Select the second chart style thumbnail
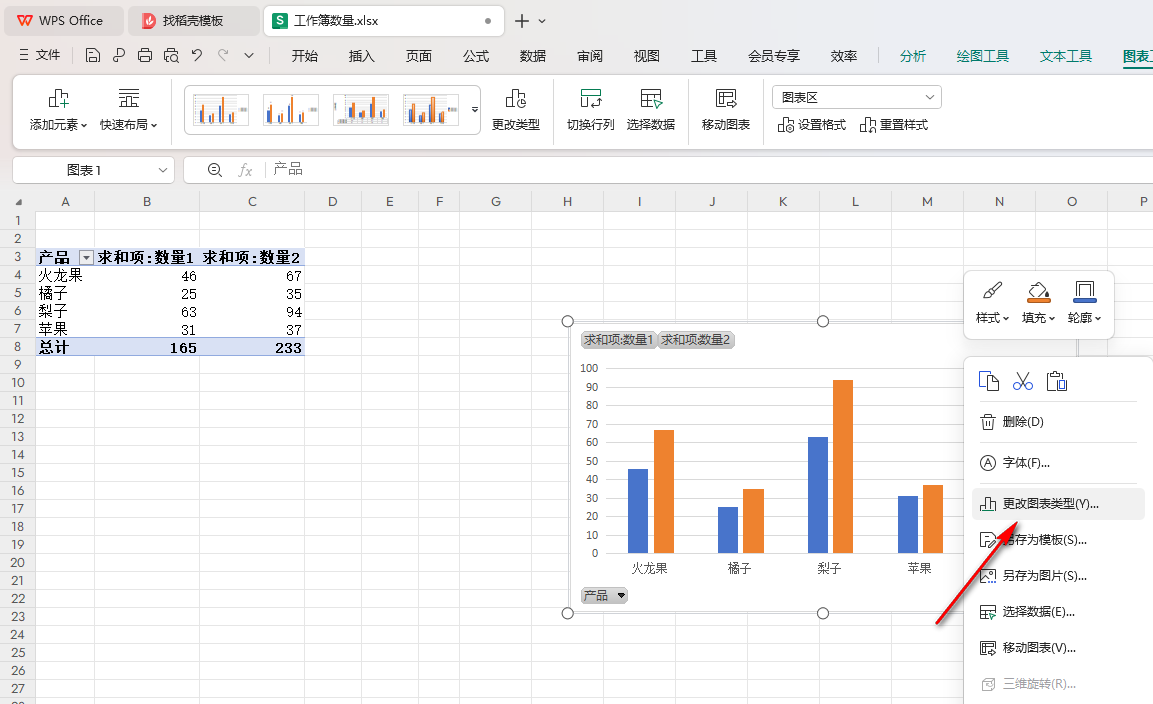This screenshot has height=704, width=1153. (x=290, y=110)
